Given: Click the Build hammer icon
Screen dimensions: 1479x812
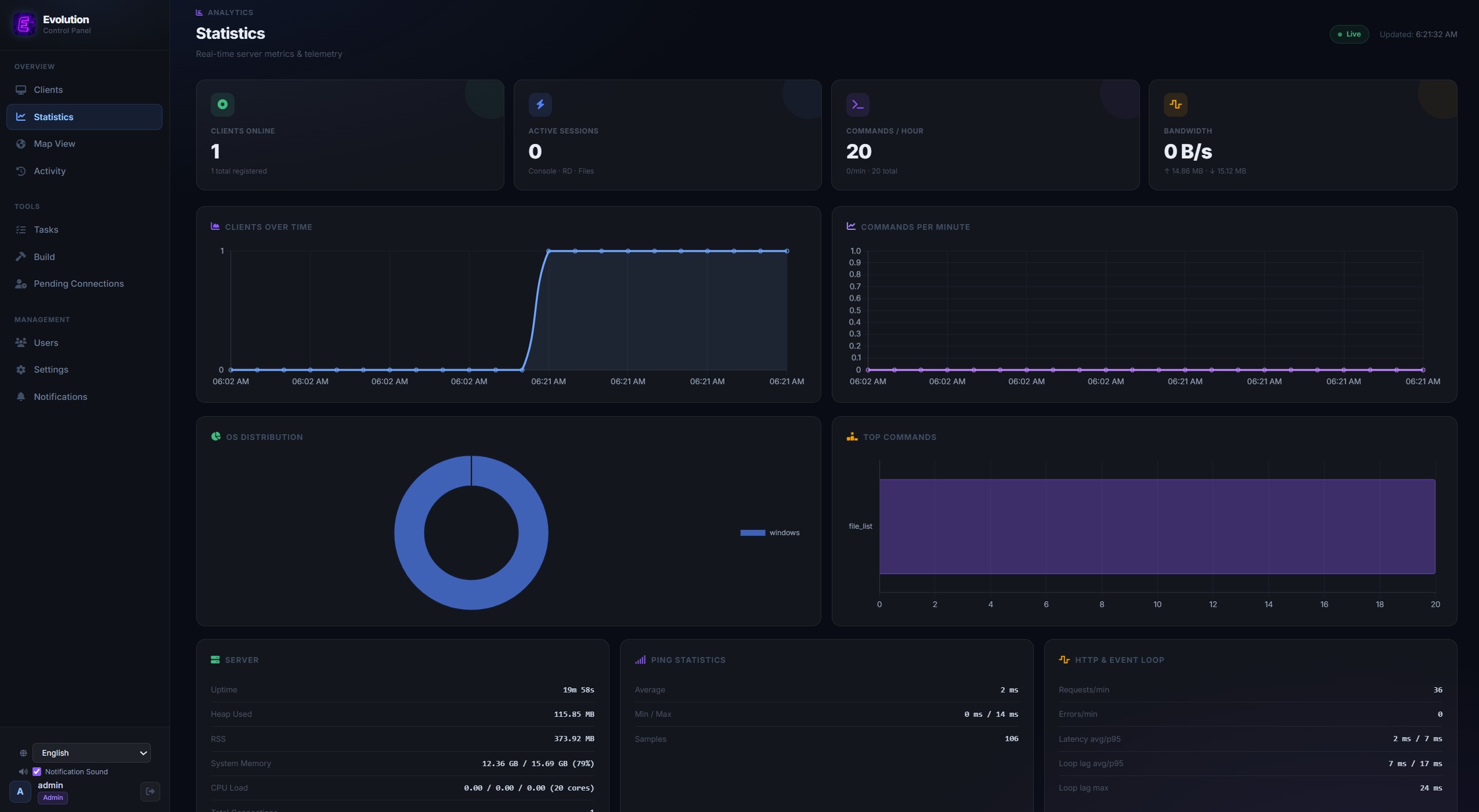Looking at the screenshot, I should point(21,257).
